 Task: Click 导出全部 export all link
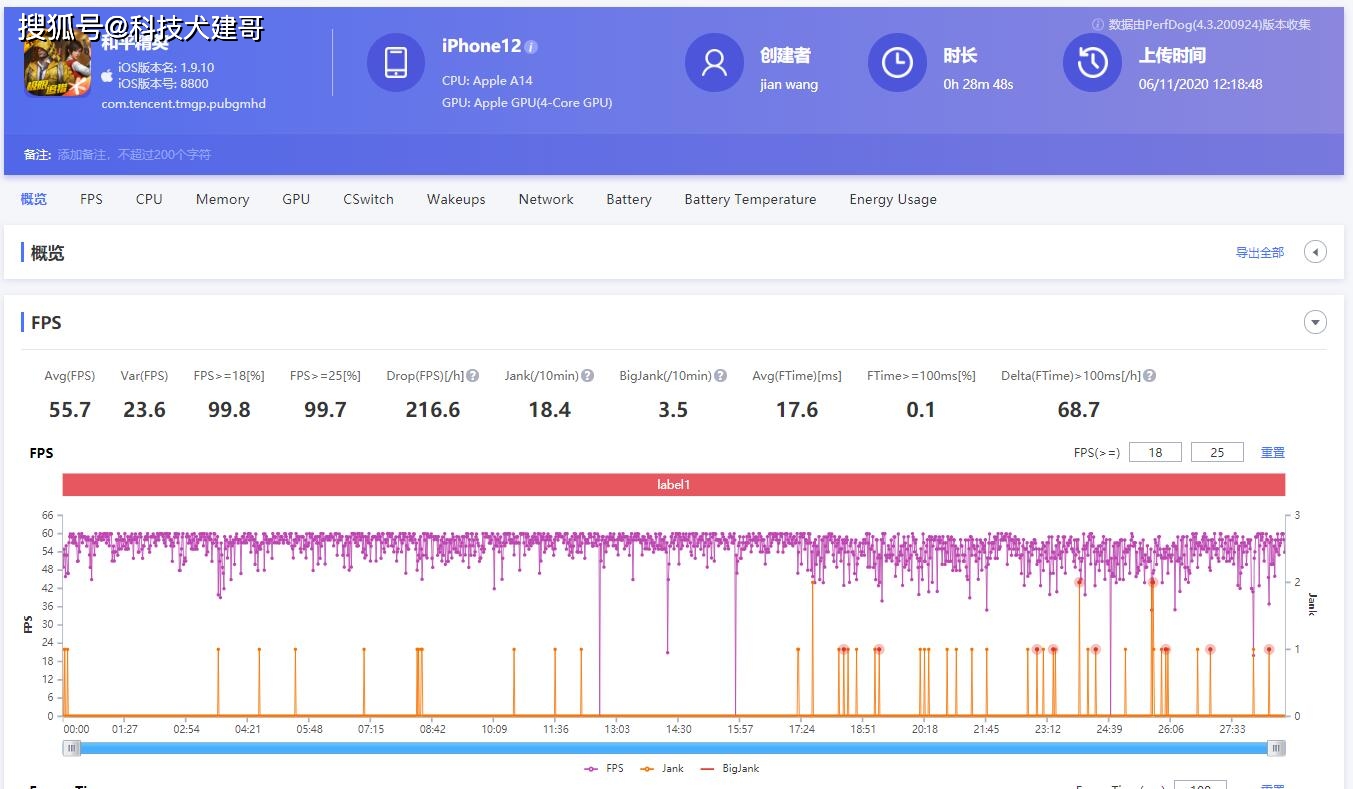click(x=1260, y=253)
